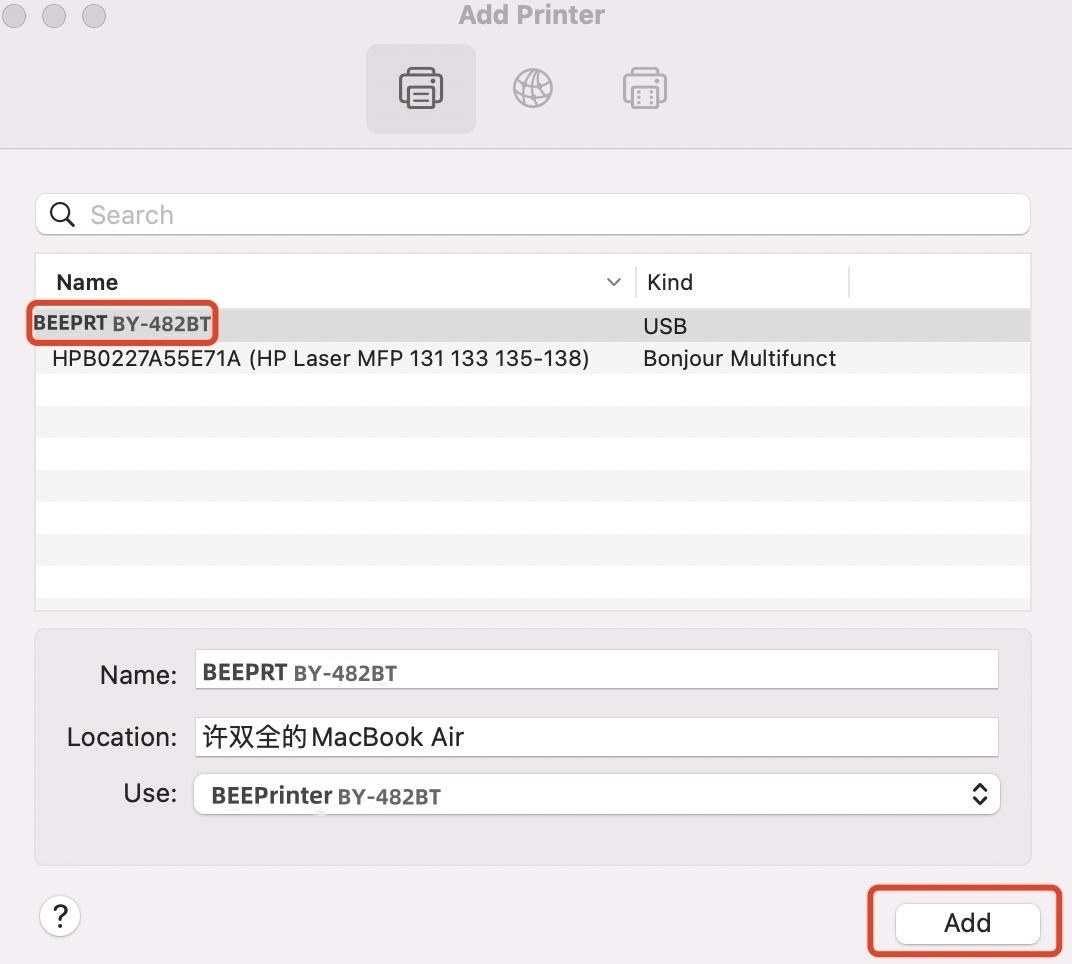
Task: Open the help question mark button
Action: click(x=60, y=916)
